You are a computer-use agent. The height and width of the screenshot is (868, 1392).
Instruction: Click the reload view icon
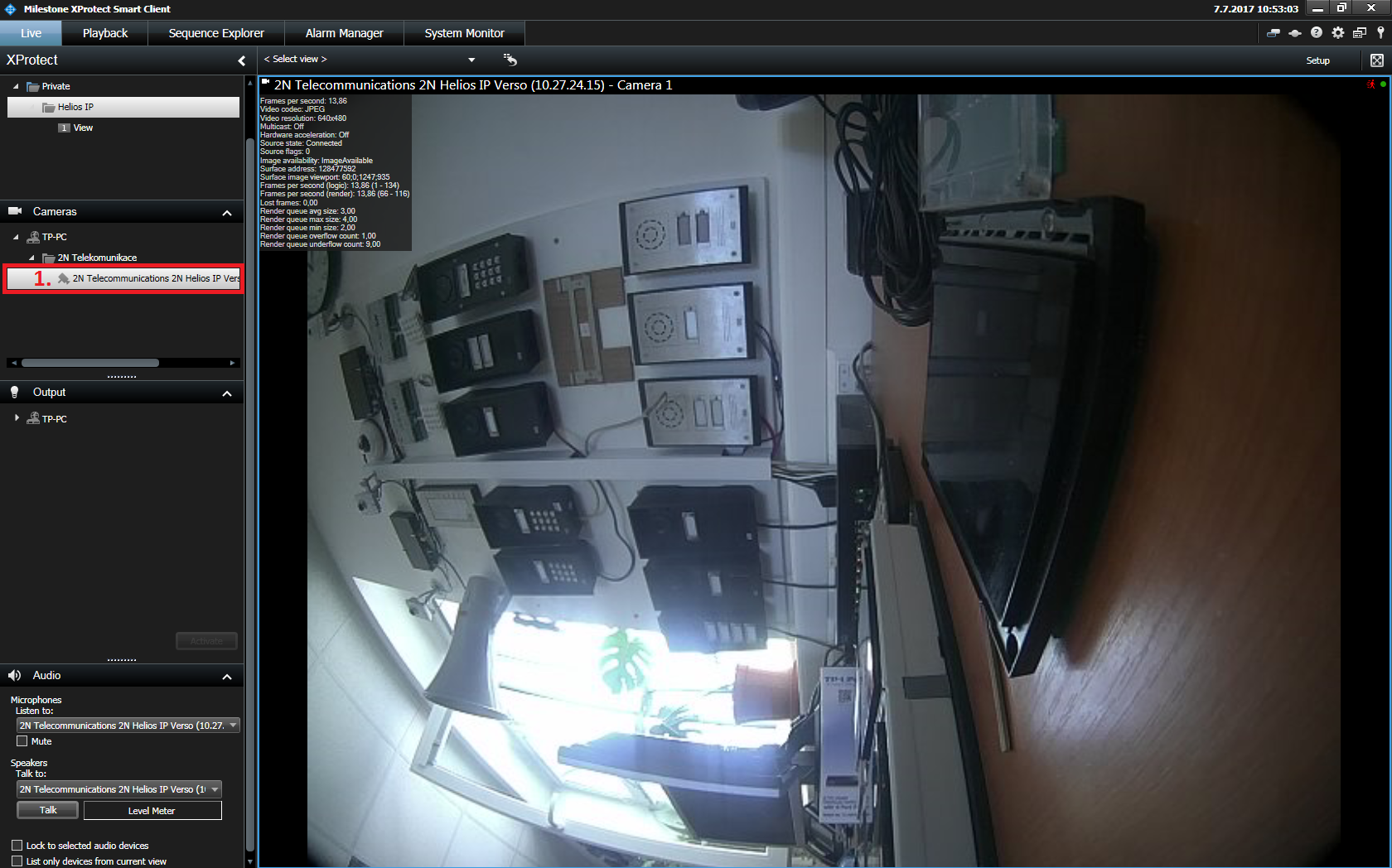point(510,60)
